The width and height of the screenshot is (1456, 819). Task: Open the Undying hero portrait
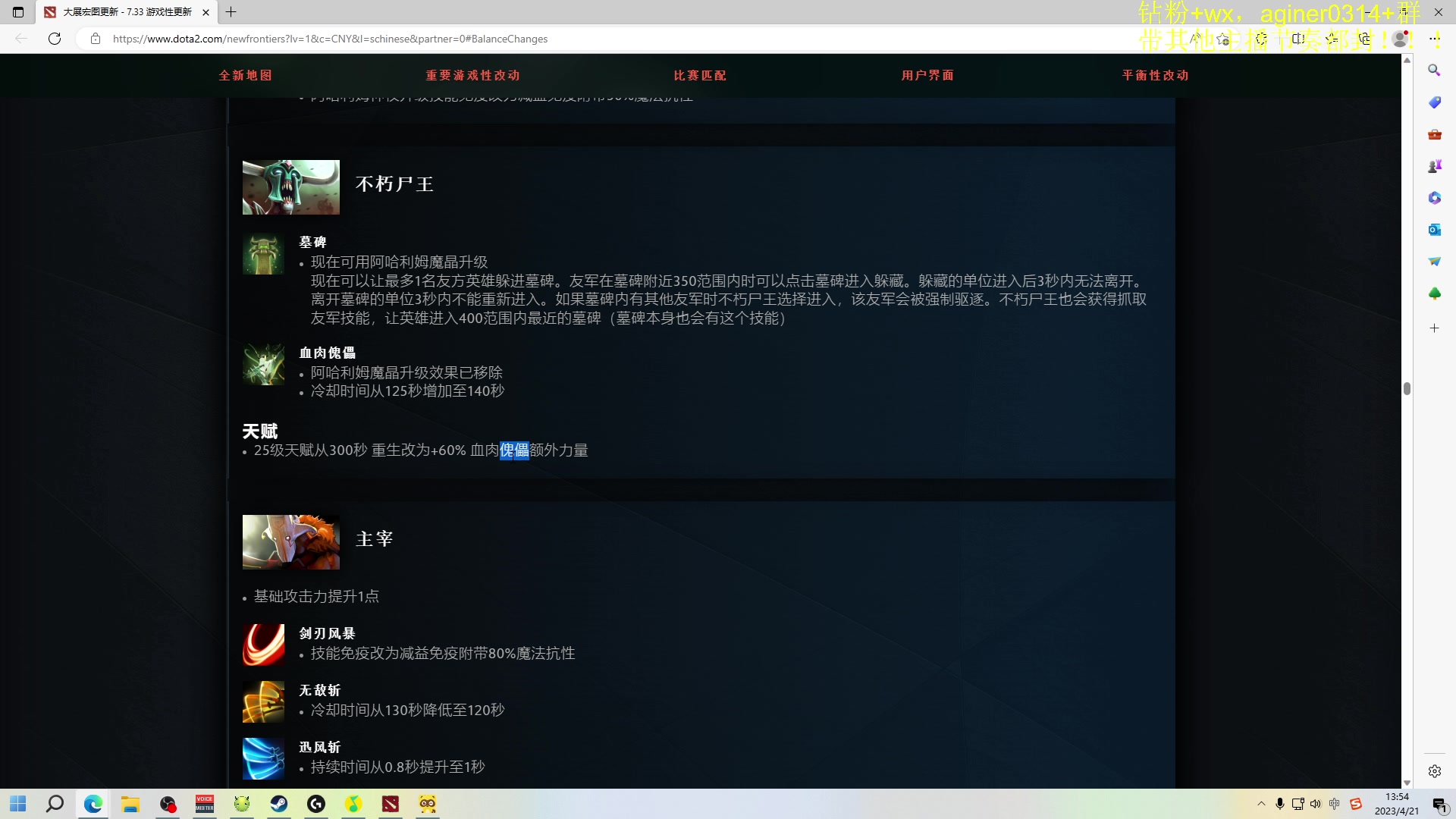coord(290,187)
